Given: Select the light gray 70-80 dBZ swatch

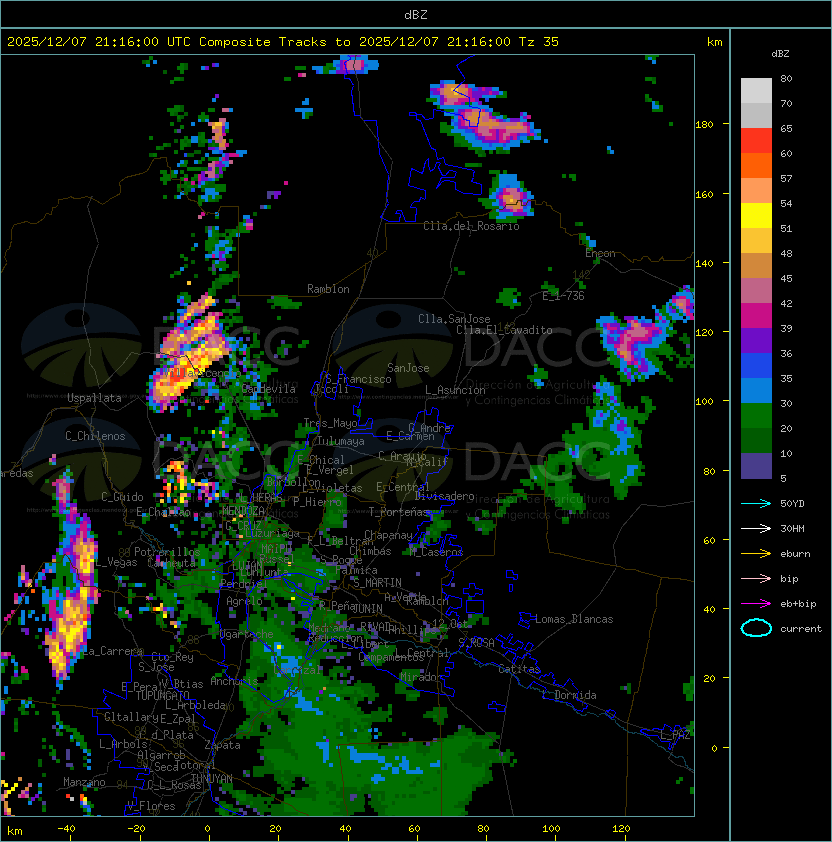Looking at the screenshot, I should pyautogui.click(x=756, y=90).
